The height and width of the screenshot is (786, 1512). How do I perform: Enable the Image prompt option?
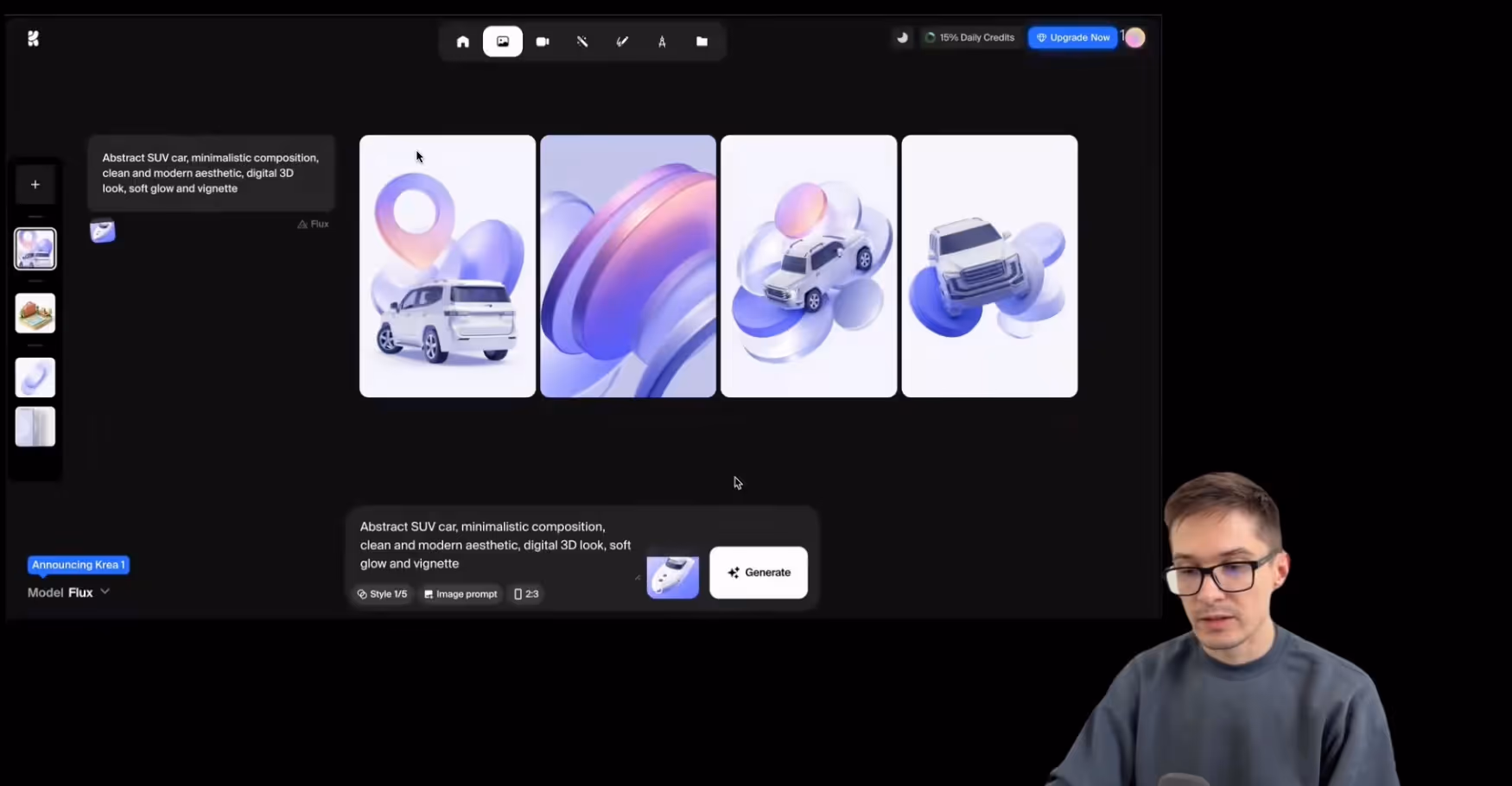tap(461, 593)
